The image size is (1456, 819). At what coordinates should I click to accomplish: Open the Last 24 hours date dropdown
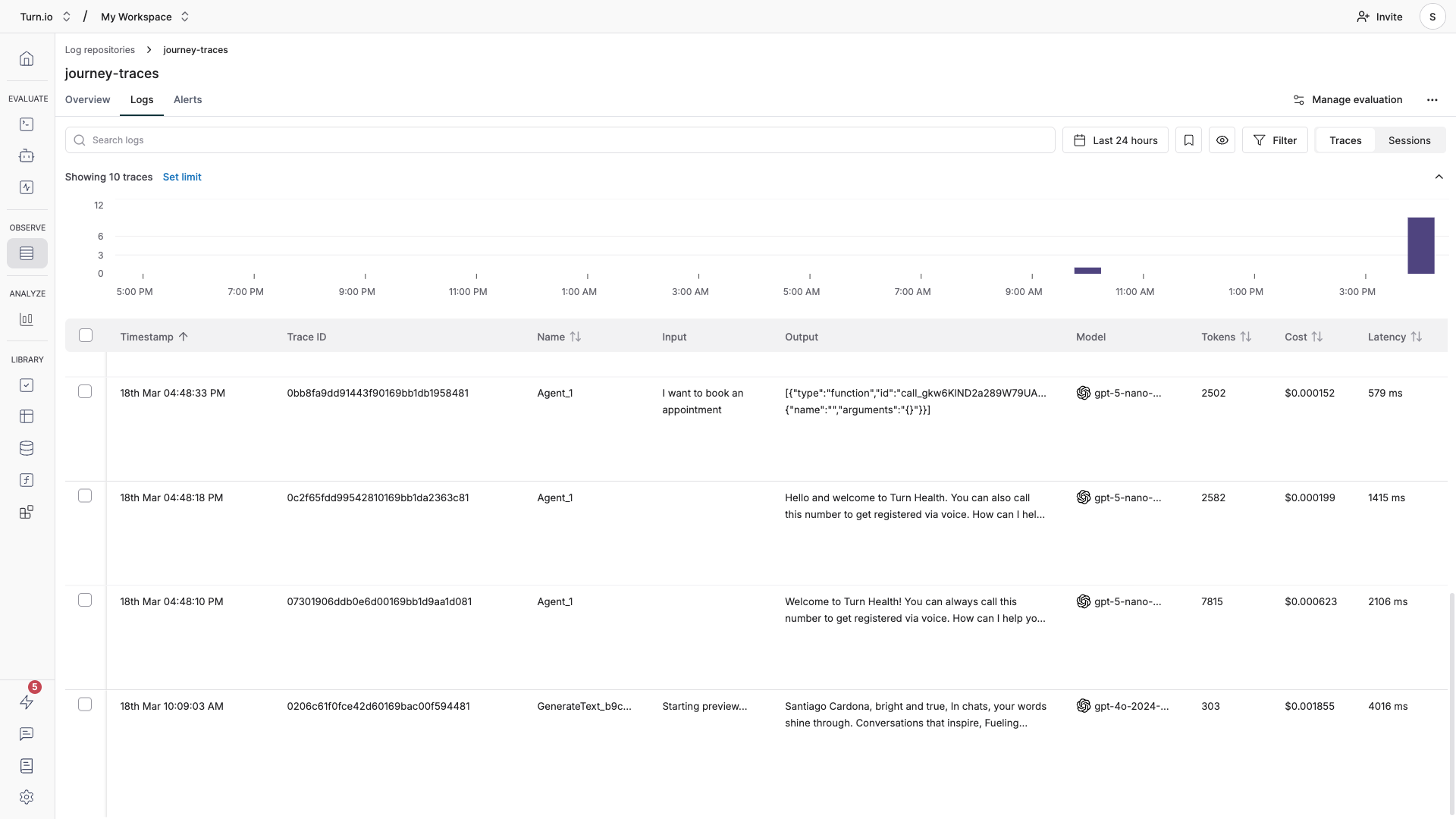pos(1115,140)
